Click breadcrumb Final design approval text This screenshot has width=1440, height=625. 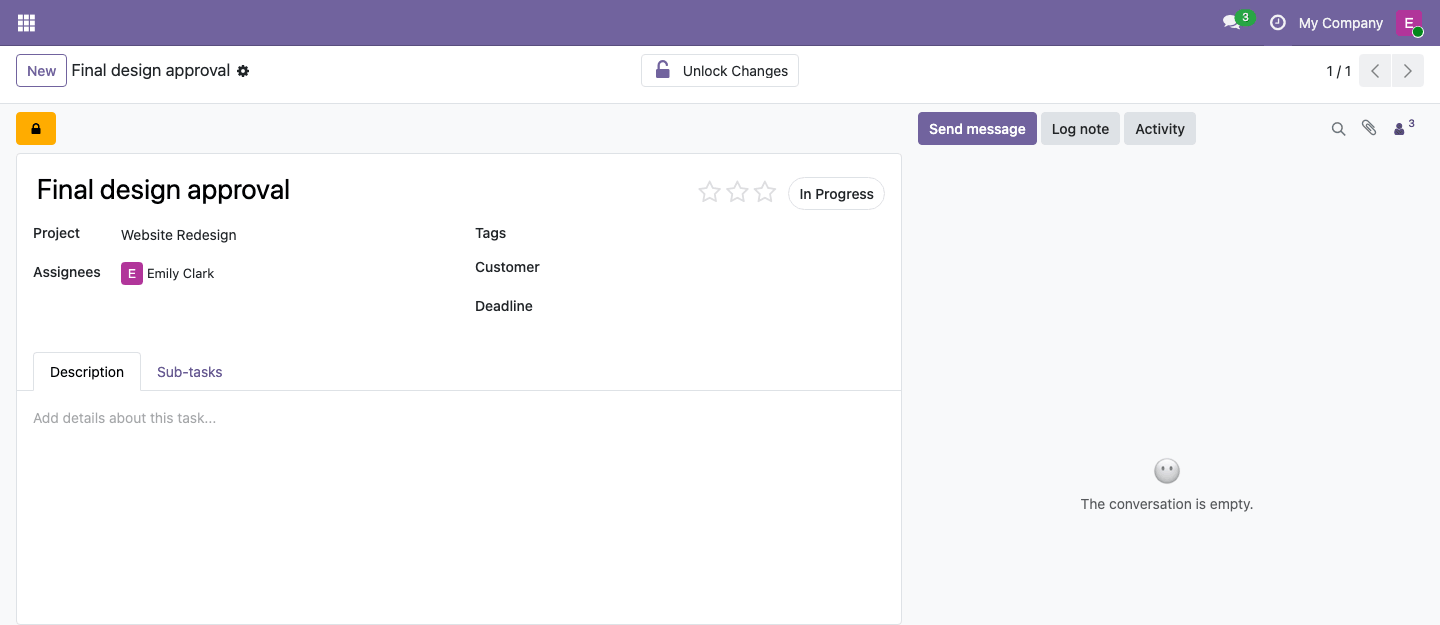[151, 71]
